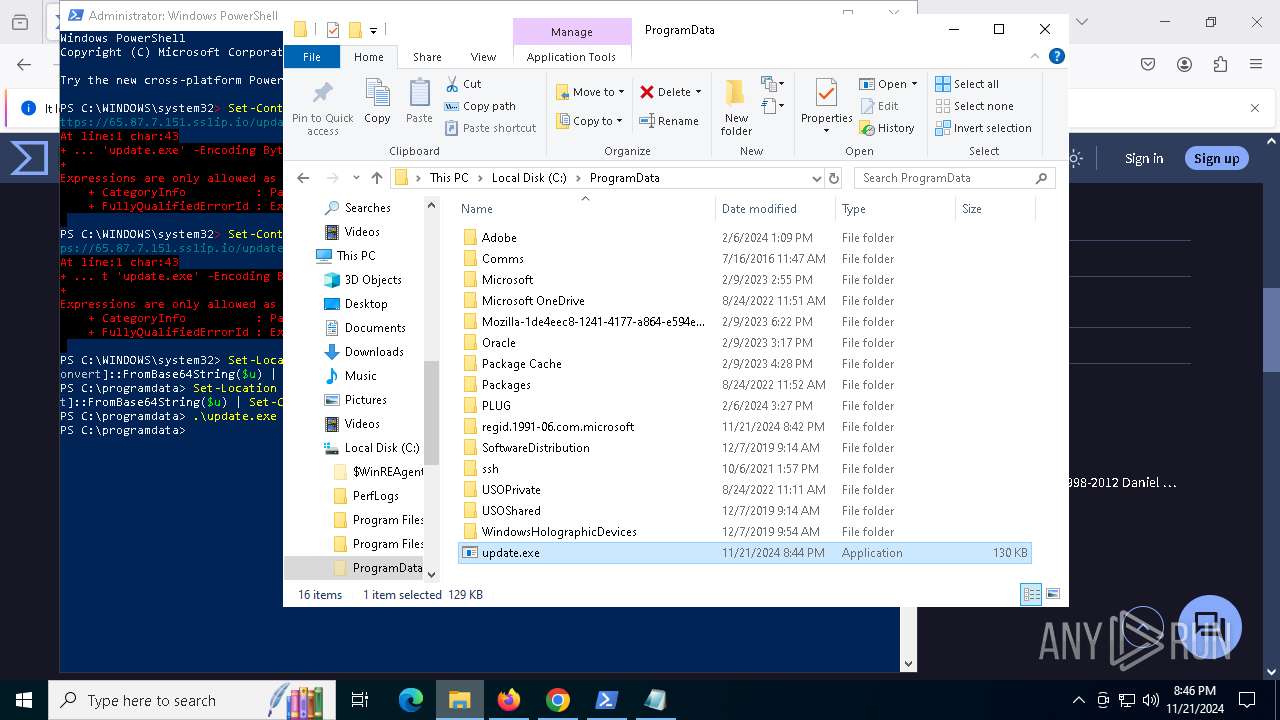This screenshot has height=720, width=1280.
Task: Expand address bar history dropdown
Action: tap(817, 178)
